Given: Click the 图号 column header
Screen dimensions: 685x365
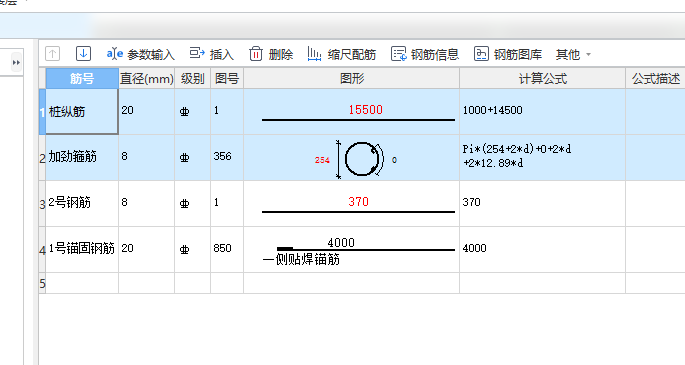Looking at the screenshot, I should 227,79.
